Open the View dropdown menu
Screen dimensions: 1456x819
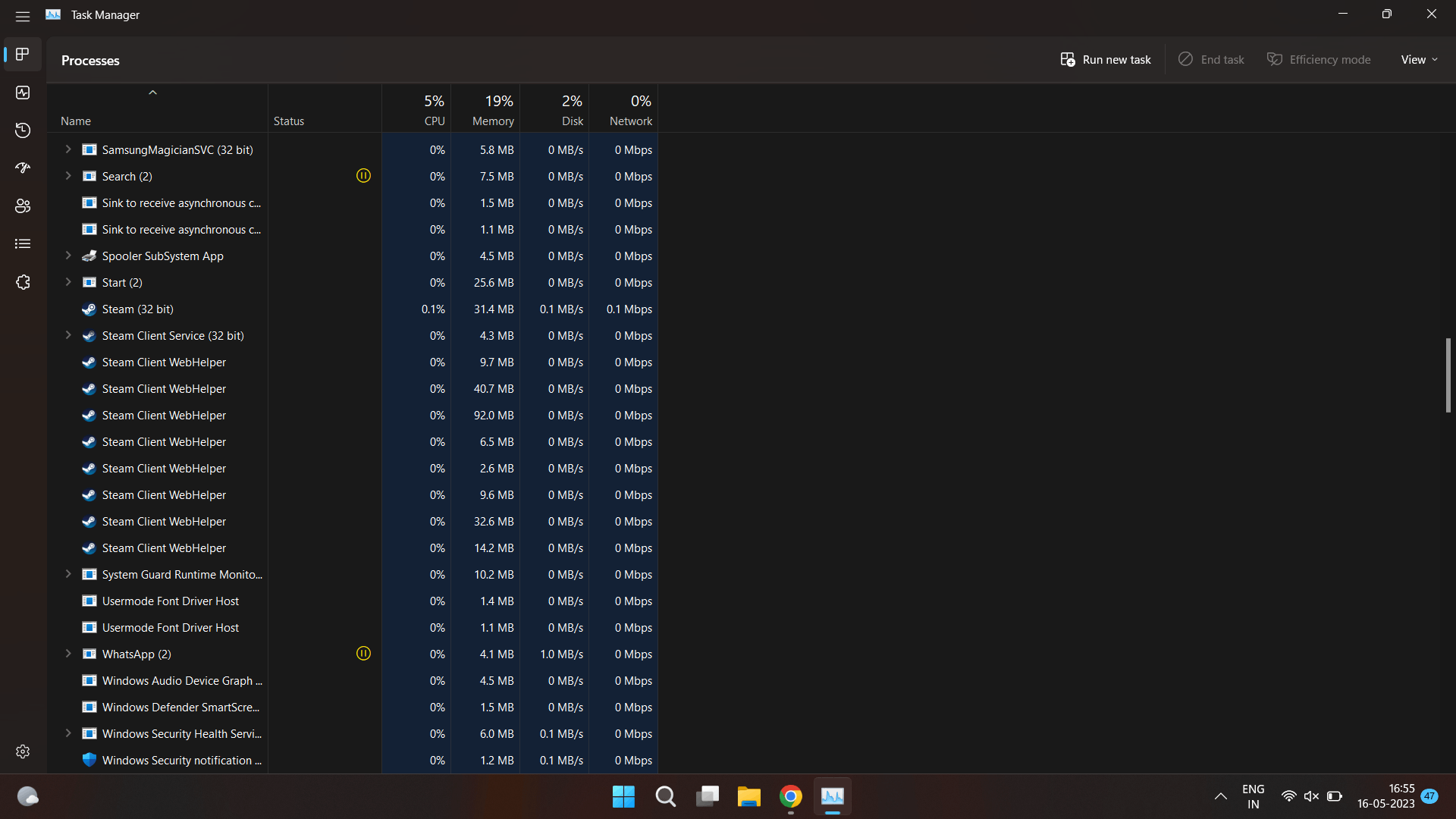(1418, 60)
